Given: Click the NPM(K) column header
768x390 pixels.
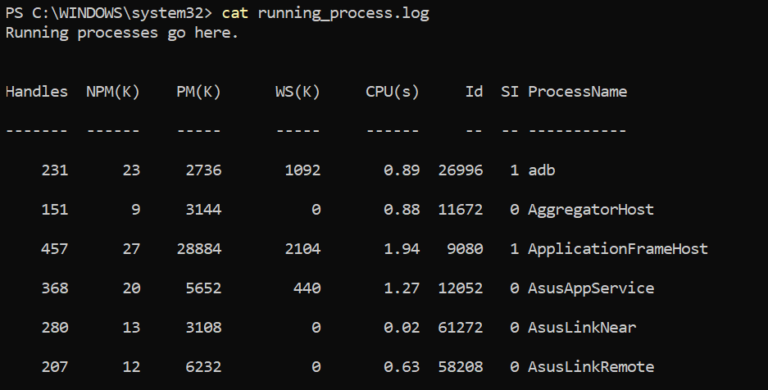Looking at the screenshot, I should pyautogui.click(x=113, y=92).
